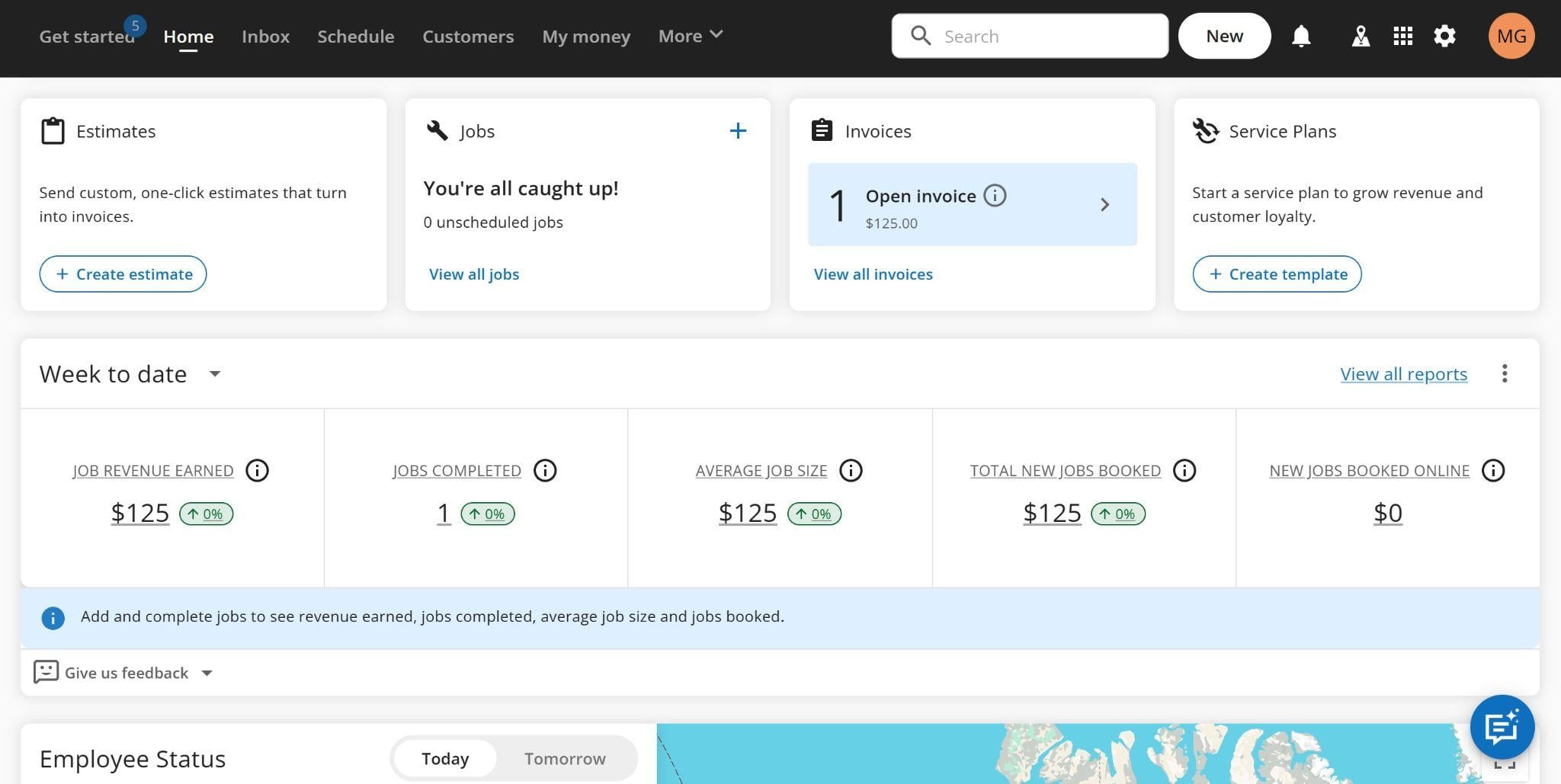Click the blue info banner icon
This screenshot has width=1561, height=784.
pos(53,618)
